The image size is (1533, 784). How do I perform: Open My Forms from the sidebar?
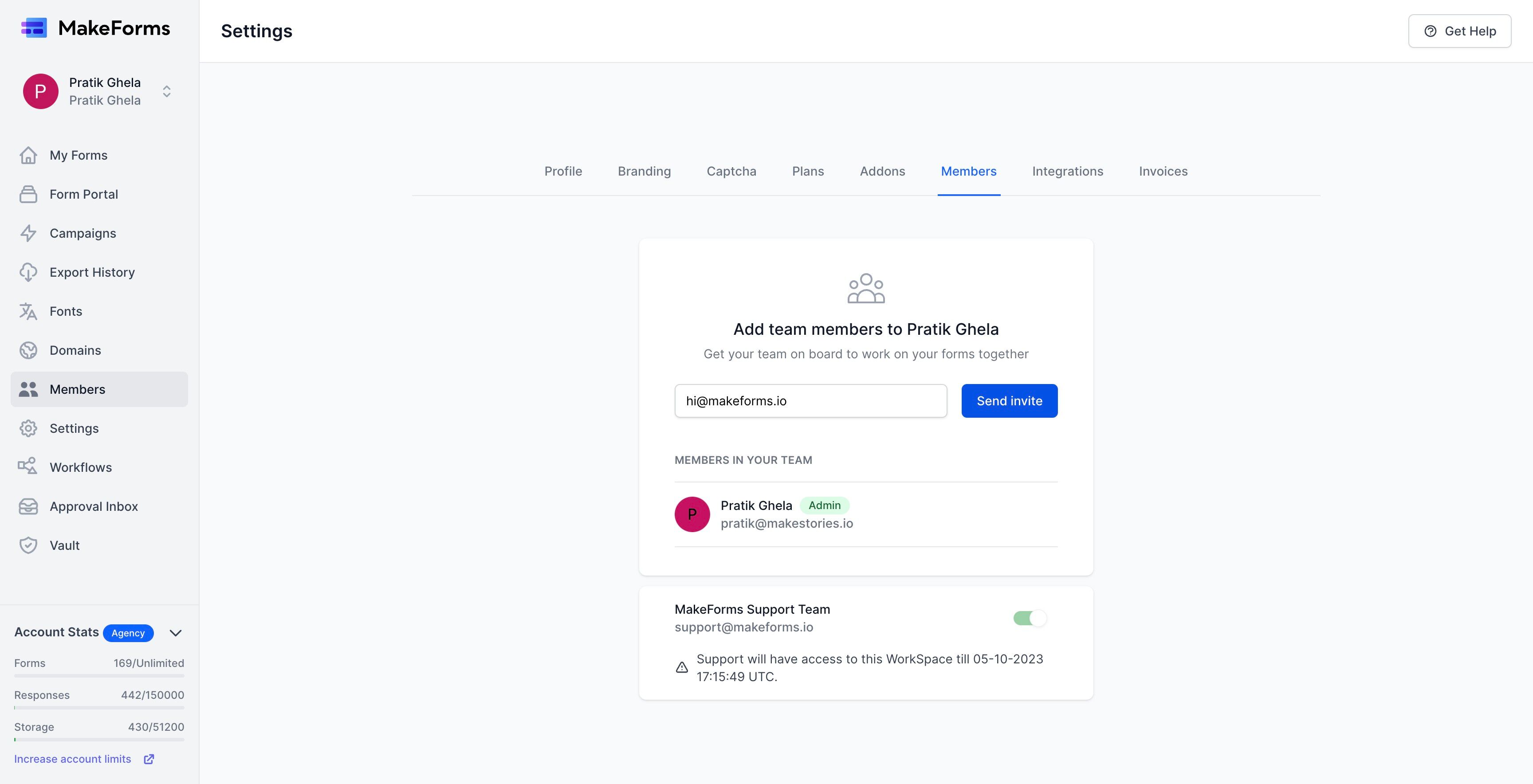click(x=99, y=155)
